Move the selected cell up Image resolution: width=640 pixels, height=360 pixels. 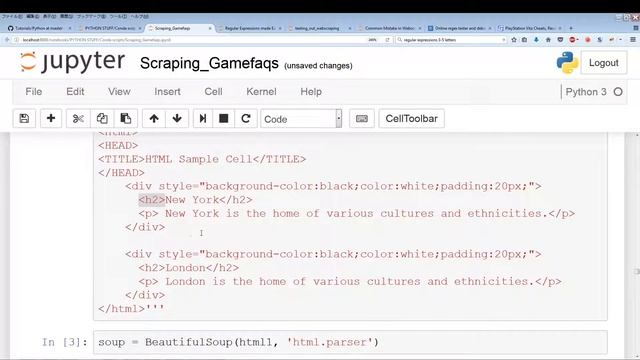(154, 118)
